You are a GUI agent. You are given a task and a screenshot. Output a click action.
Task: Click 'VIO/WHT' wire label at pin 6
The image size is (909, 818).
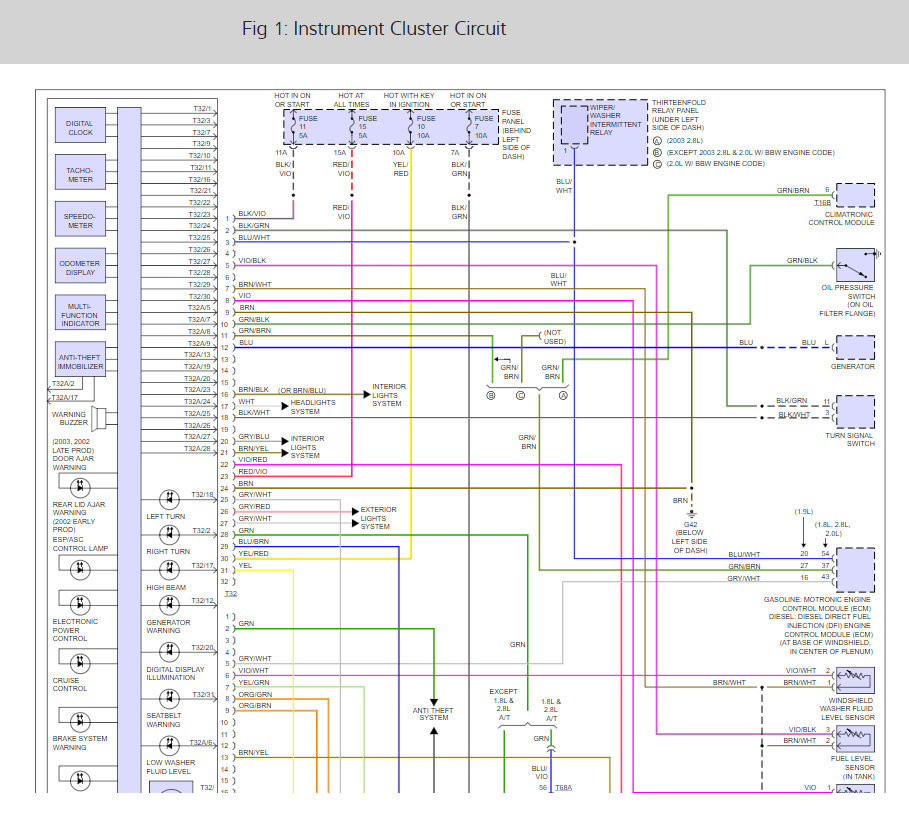253,671
